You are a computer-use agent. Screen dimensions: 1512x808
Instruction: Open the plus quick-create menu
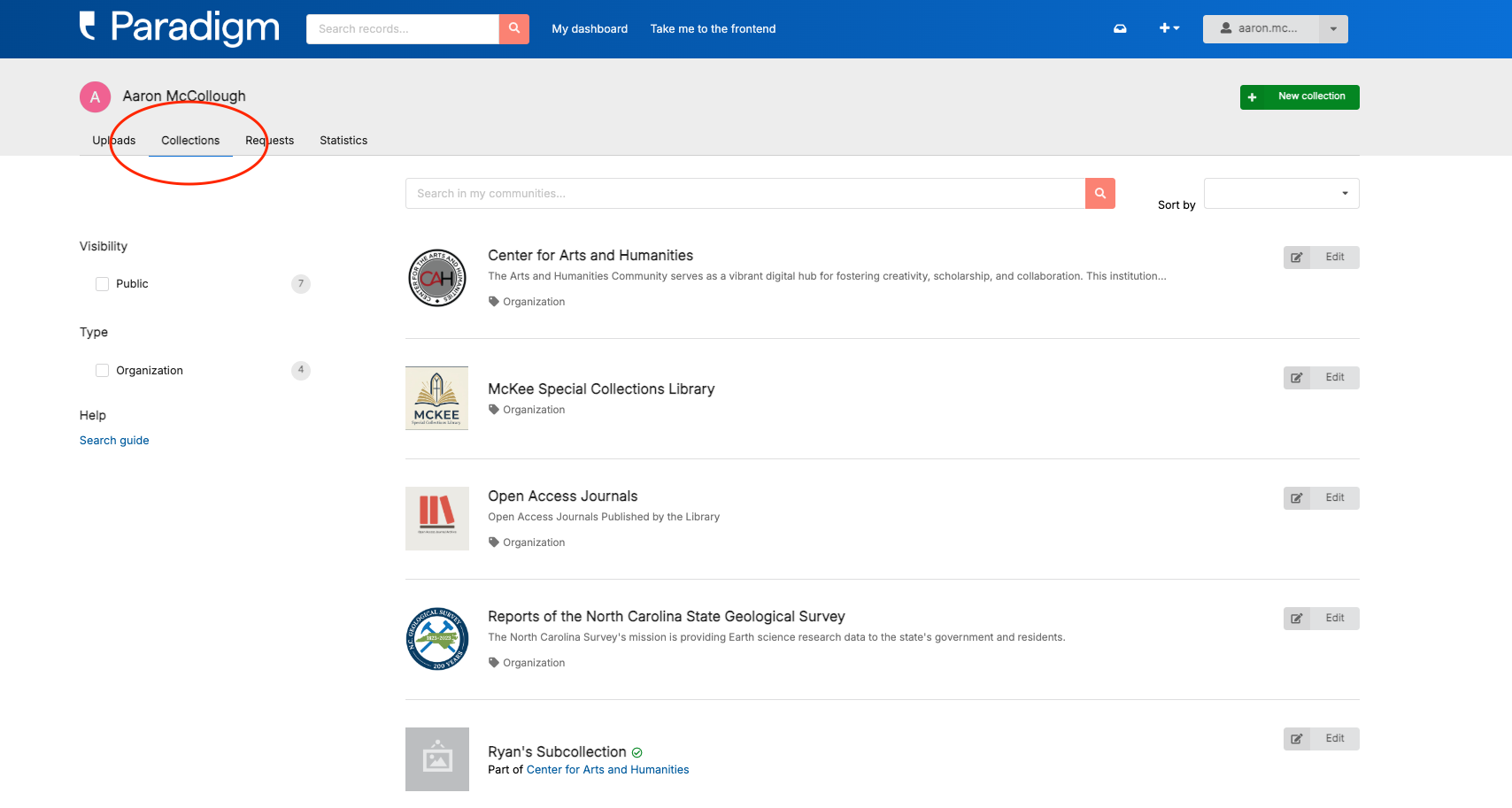click(x=1169, y=29)
